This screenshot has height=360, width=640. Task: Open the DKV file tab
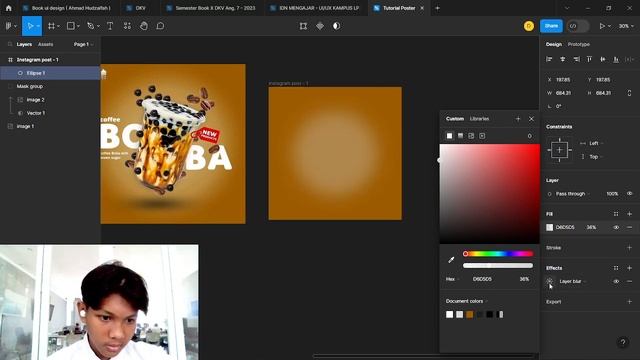tap(139, 8)
